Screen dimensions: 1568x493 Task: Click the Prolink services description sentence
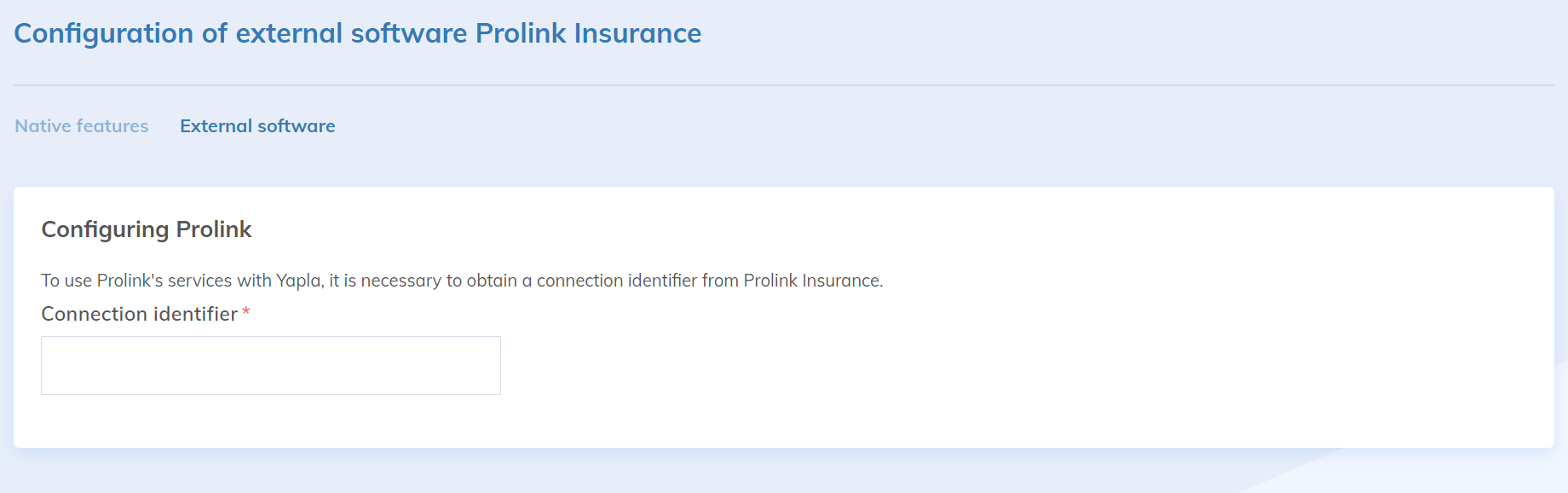[x=462, y=281]
